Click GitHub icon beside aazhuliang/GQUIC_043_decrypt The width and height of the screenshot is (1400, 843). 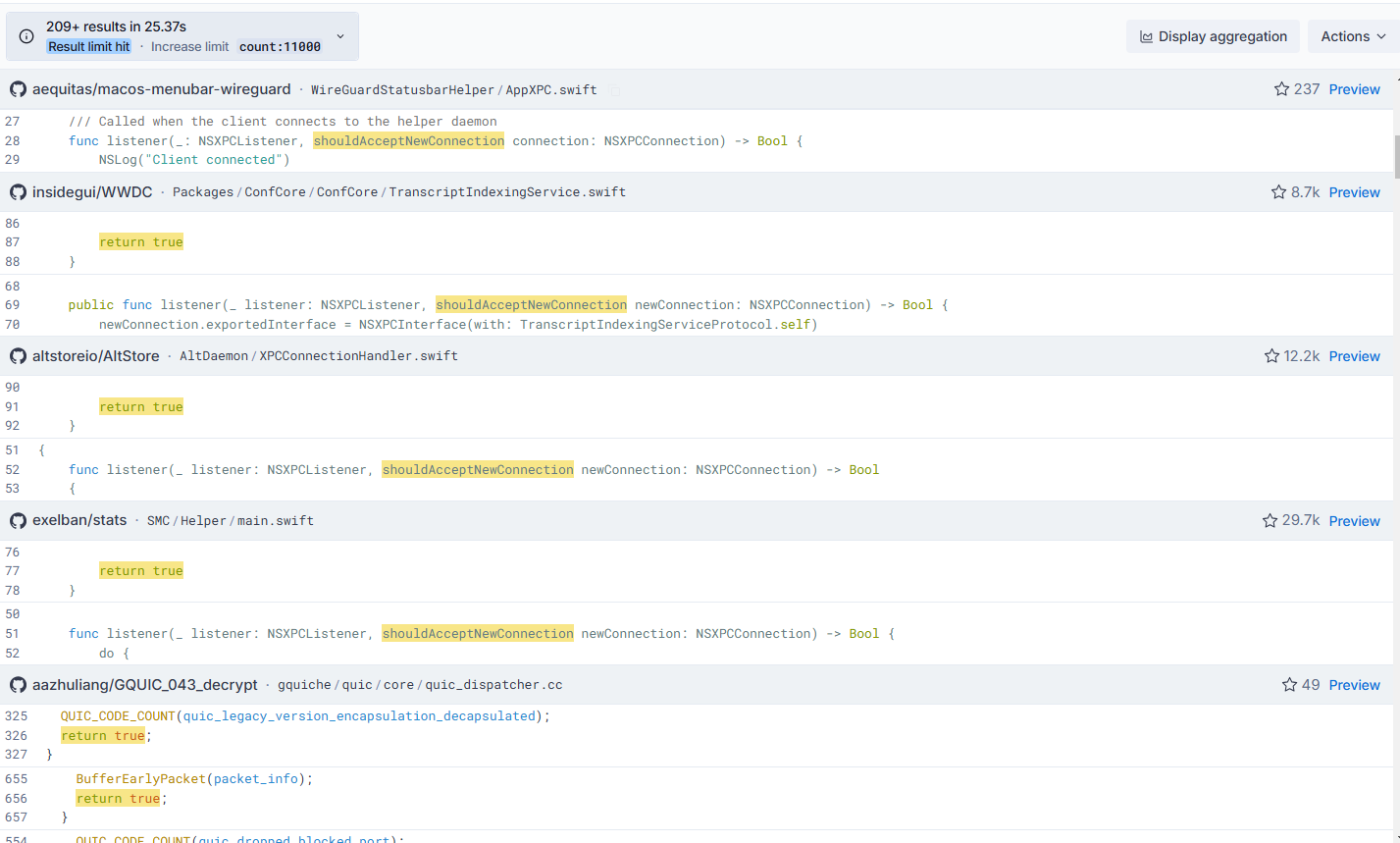point(18,685)
